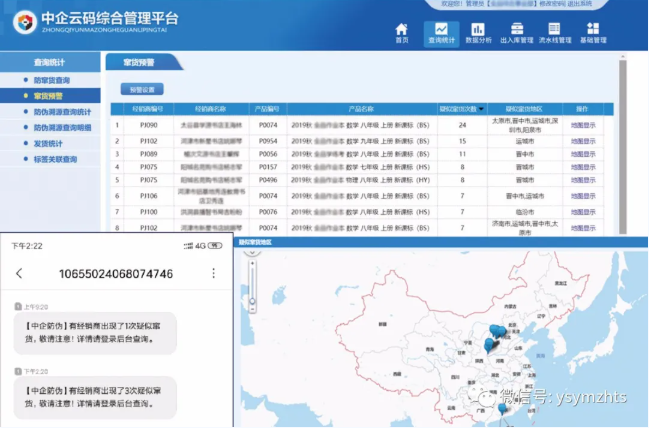Image resolution: width=649 pixels, height=428 pixels.
Task: Click the map marker near Guangdong
Action: 502,409
